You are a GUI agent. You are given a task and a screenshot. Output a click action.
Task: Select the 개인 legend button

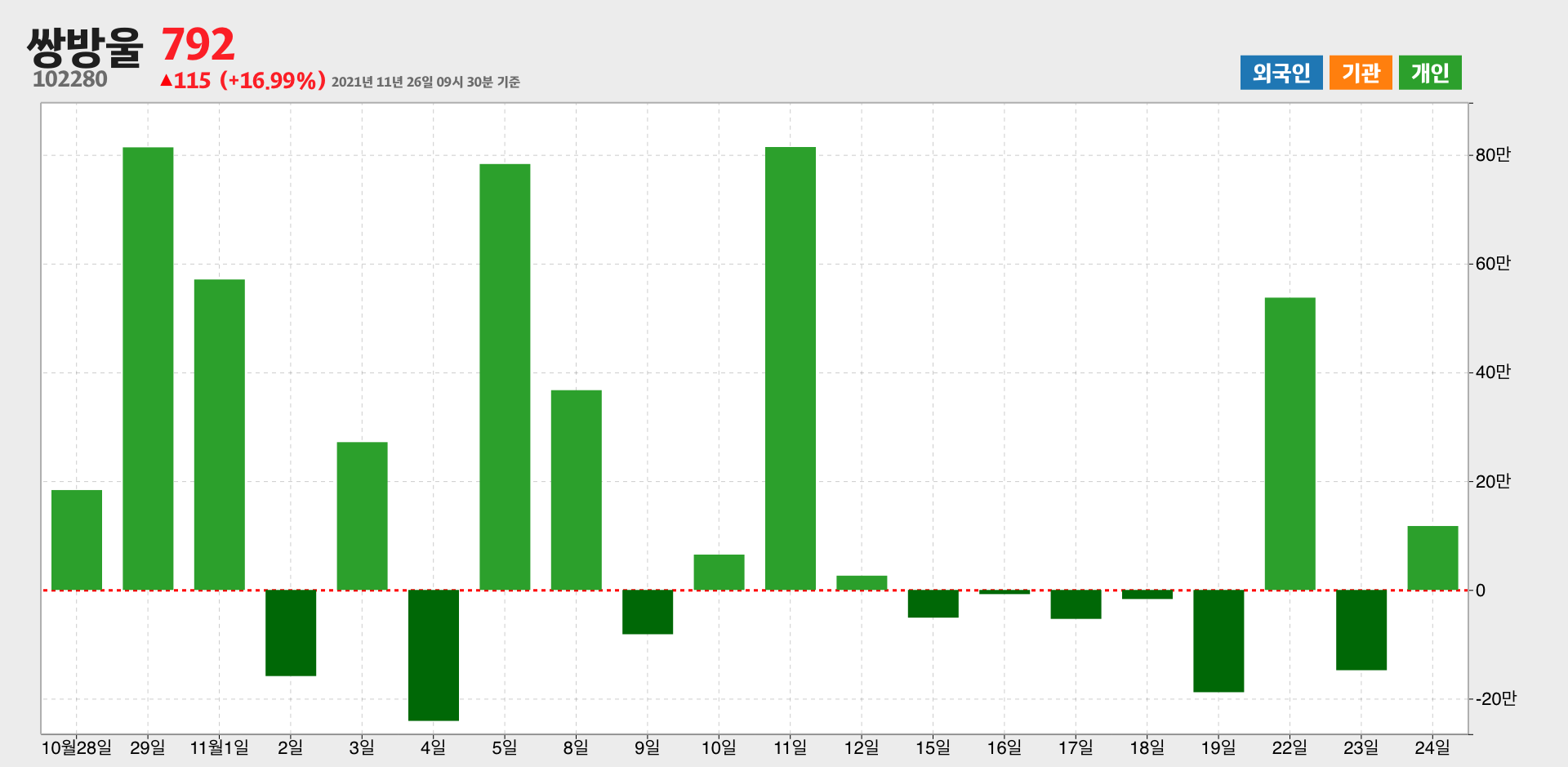click(1430, 73)
